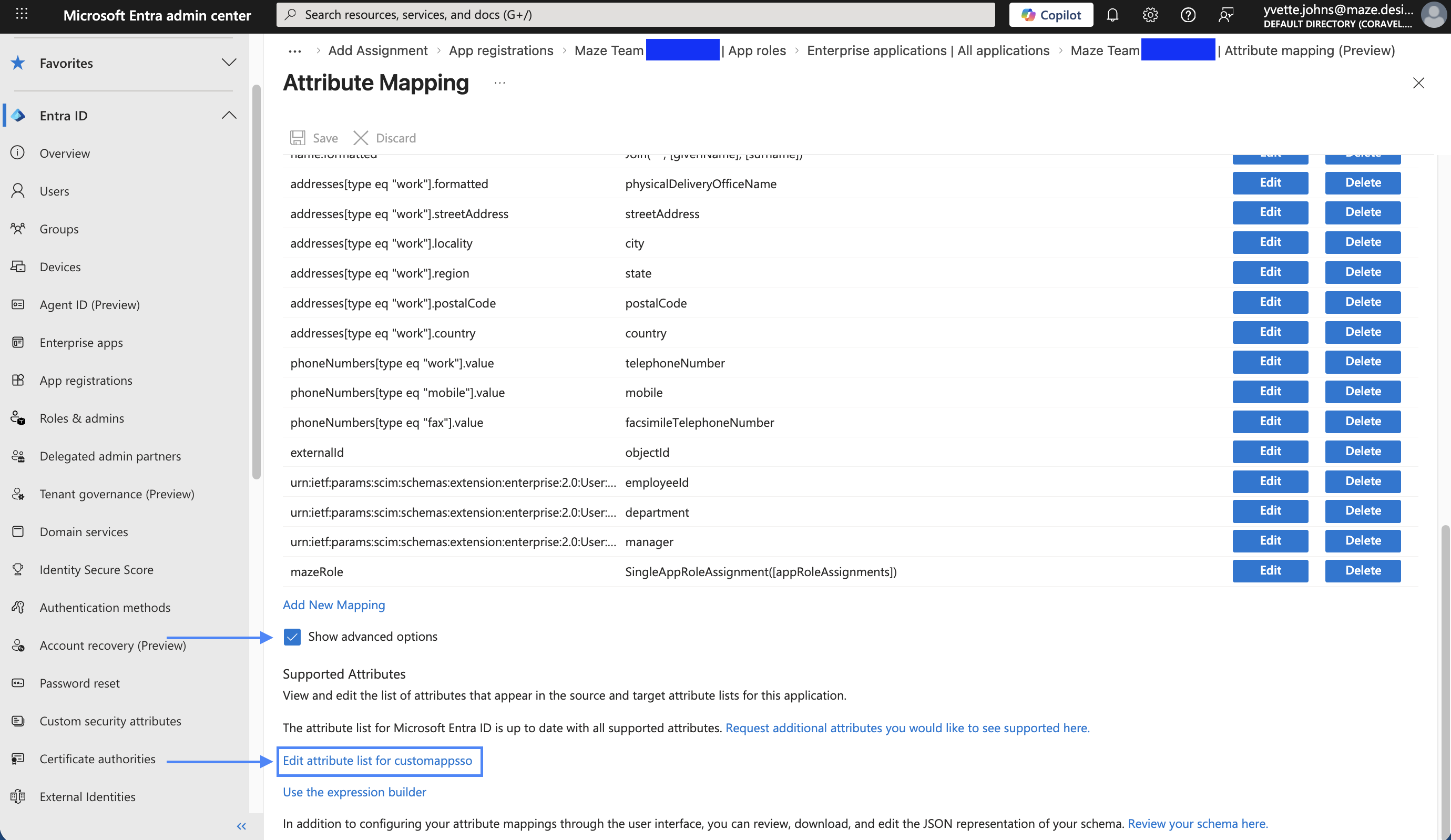Viewport: 1451px width, 840px height.
Task: Expand the Favorites section chevron
Action: 229,62
